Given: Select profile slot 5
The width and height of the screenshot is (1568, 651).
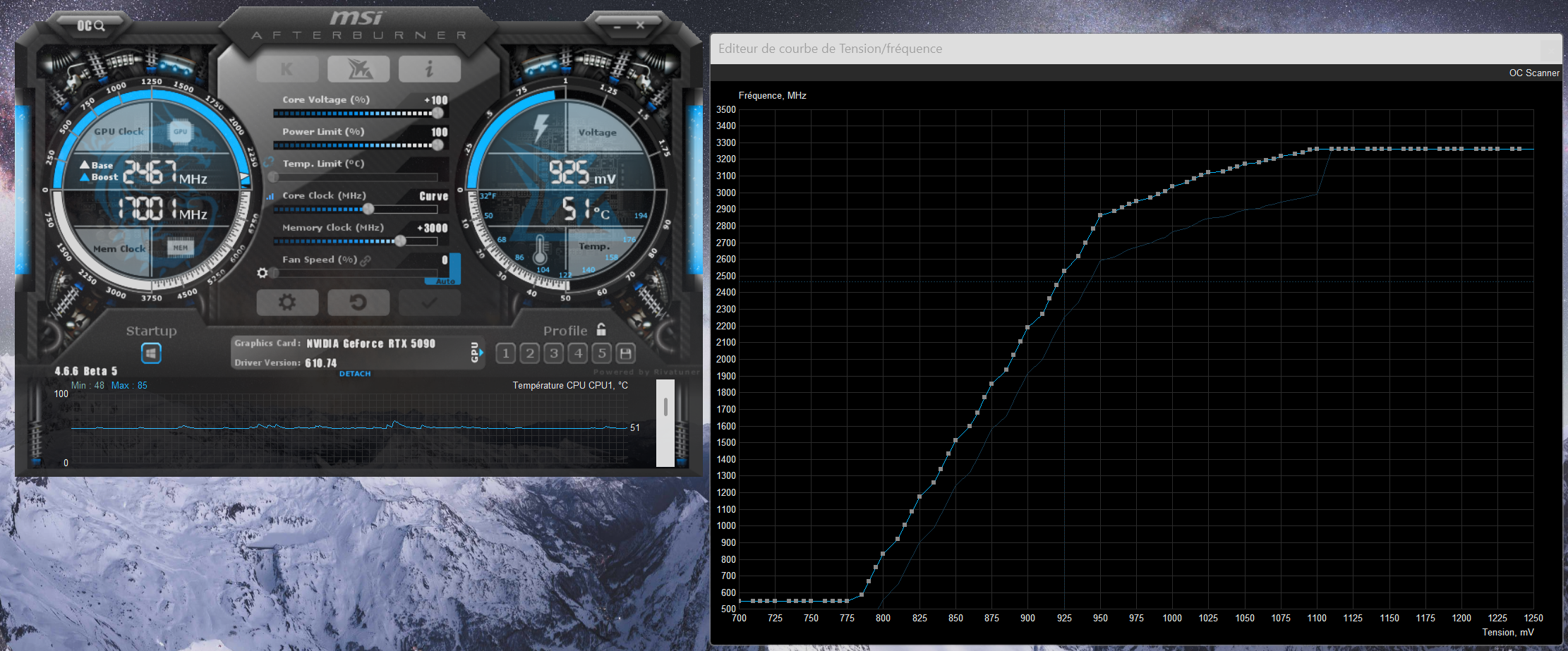Looking at the screenshot, I should click(602, 353).
